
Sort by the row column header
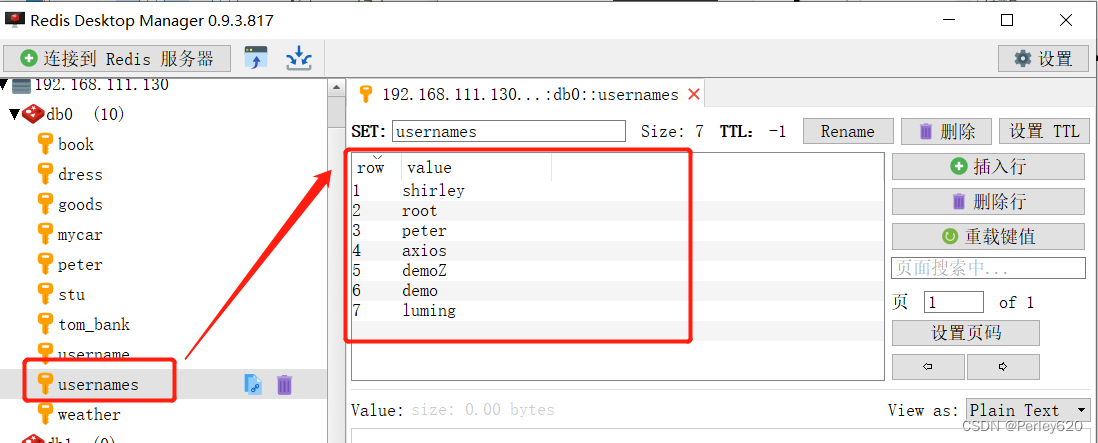click(376, 167)
